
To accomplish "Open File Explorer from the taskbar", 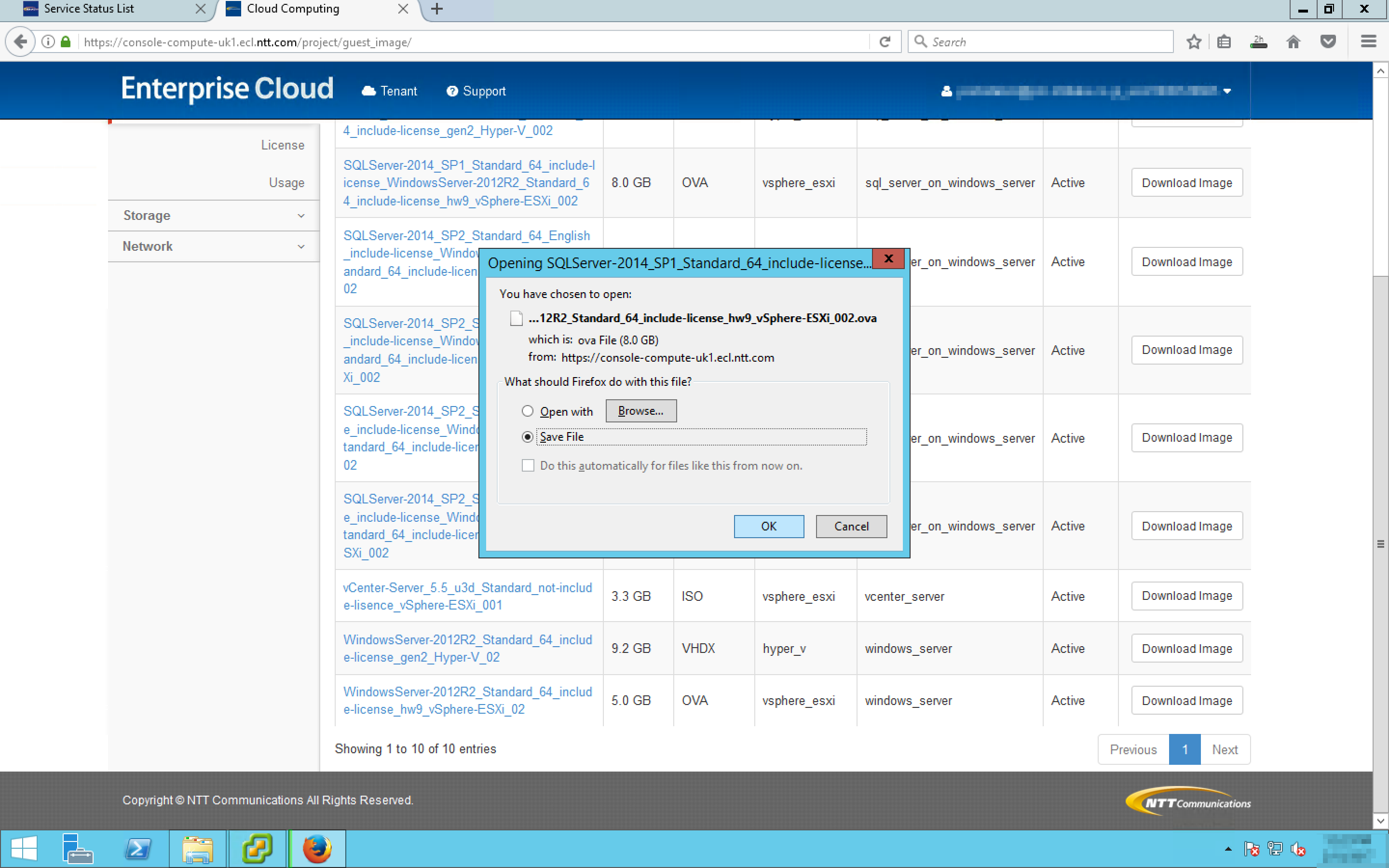I will click(x=197, y=849).
